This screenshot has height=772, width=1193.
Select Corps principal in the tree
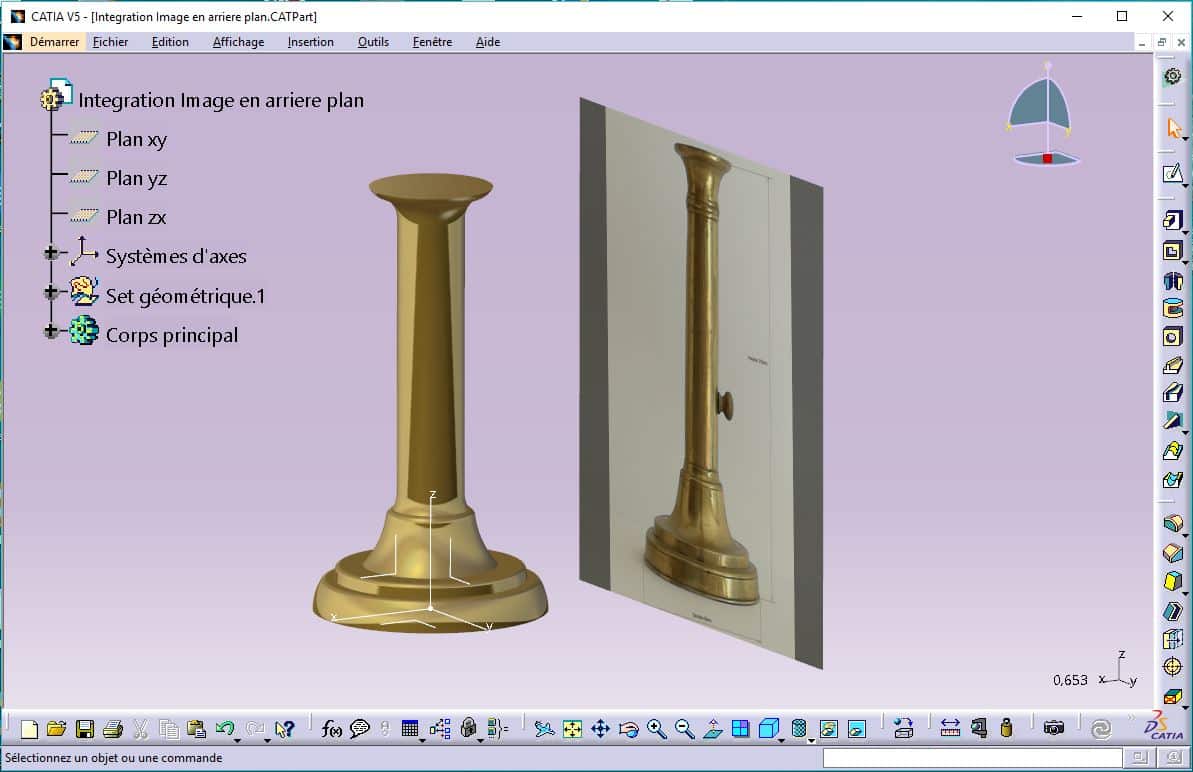pyautogui.click(x=171, y=335)
